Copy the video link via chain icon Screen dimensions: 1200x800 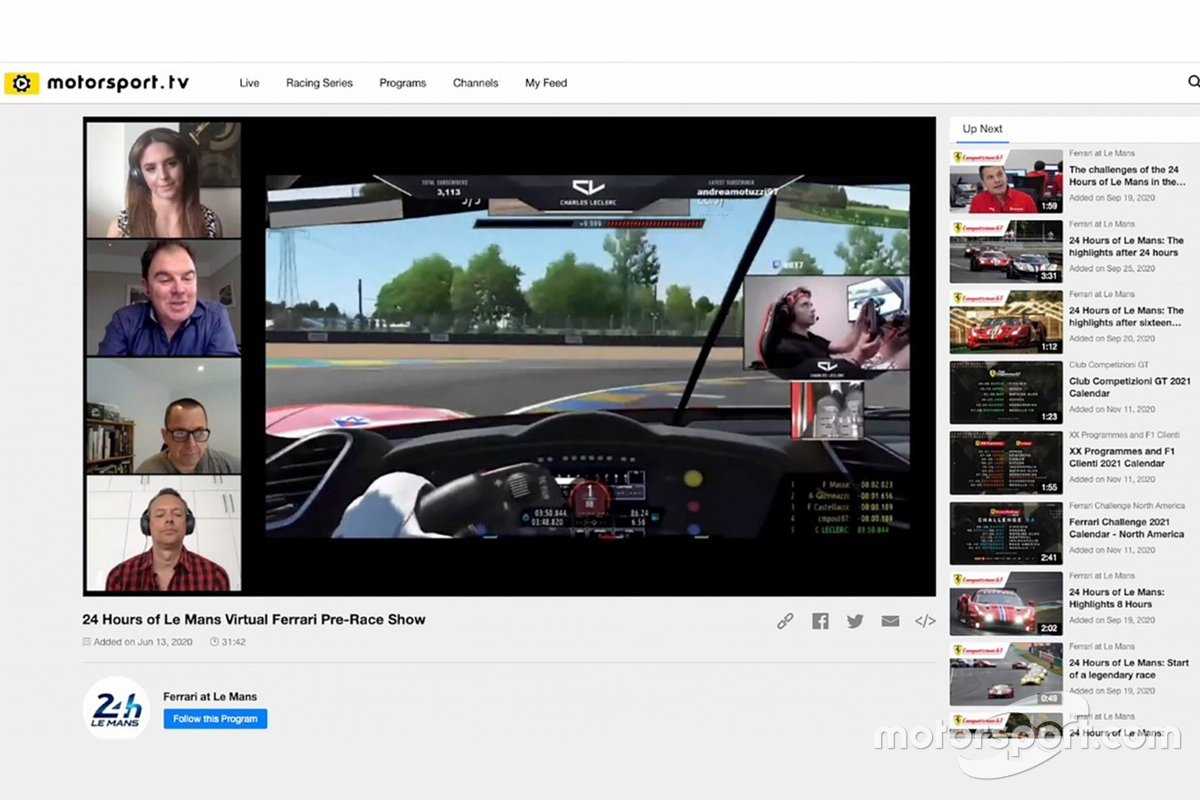pos(785,621)
